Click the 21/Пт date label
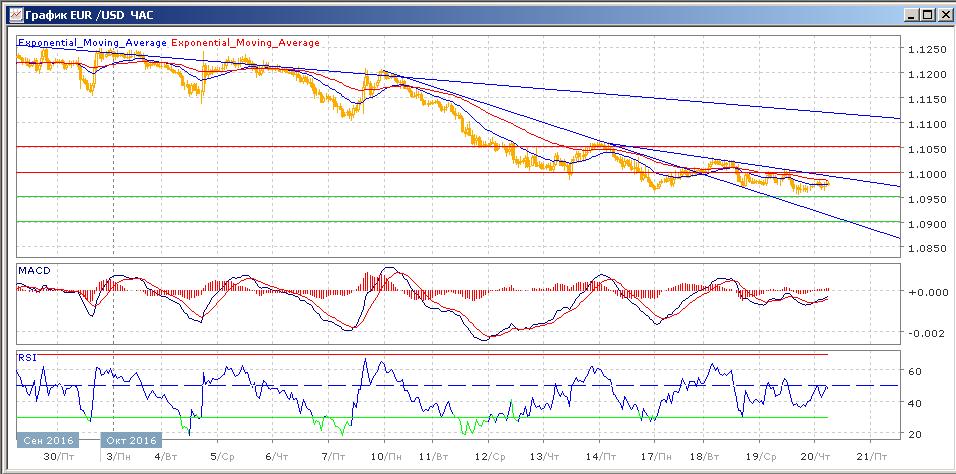 click(871, 456)
